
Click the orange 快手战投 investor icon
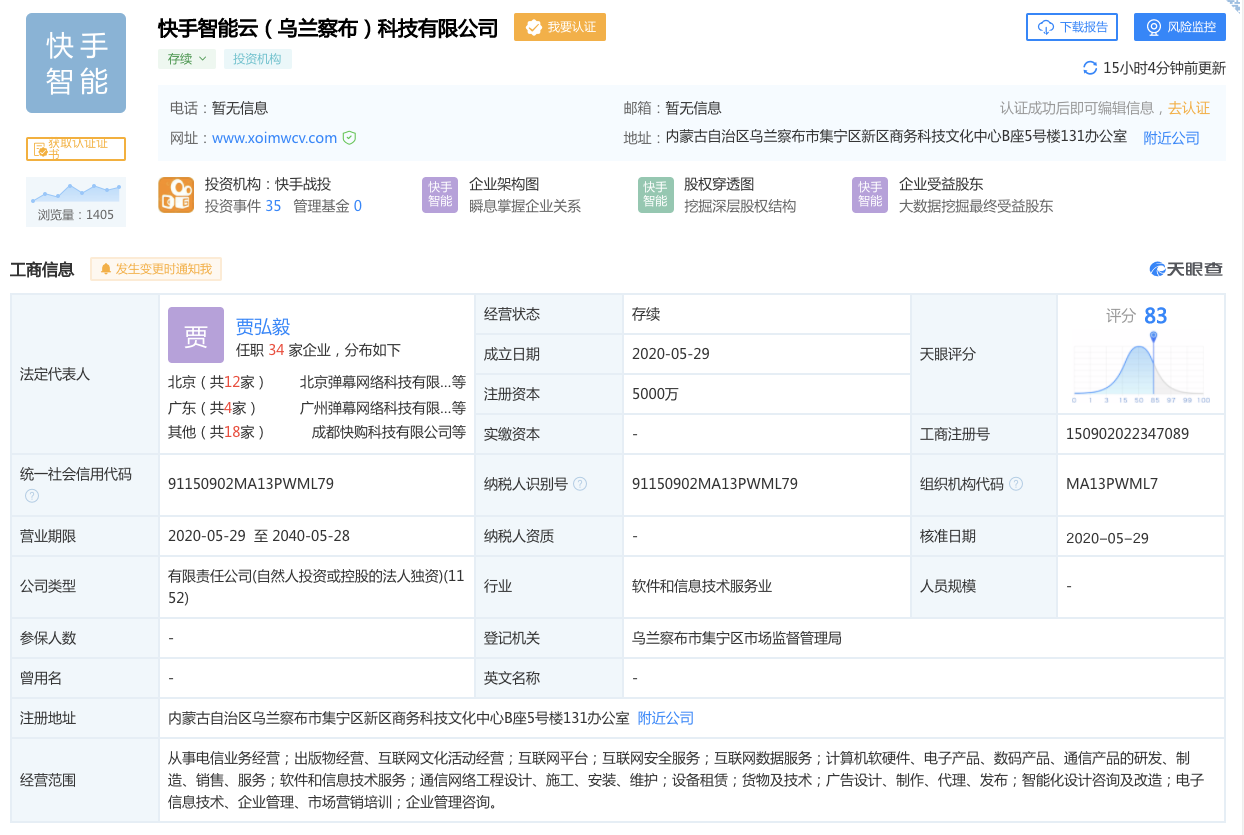177,195
